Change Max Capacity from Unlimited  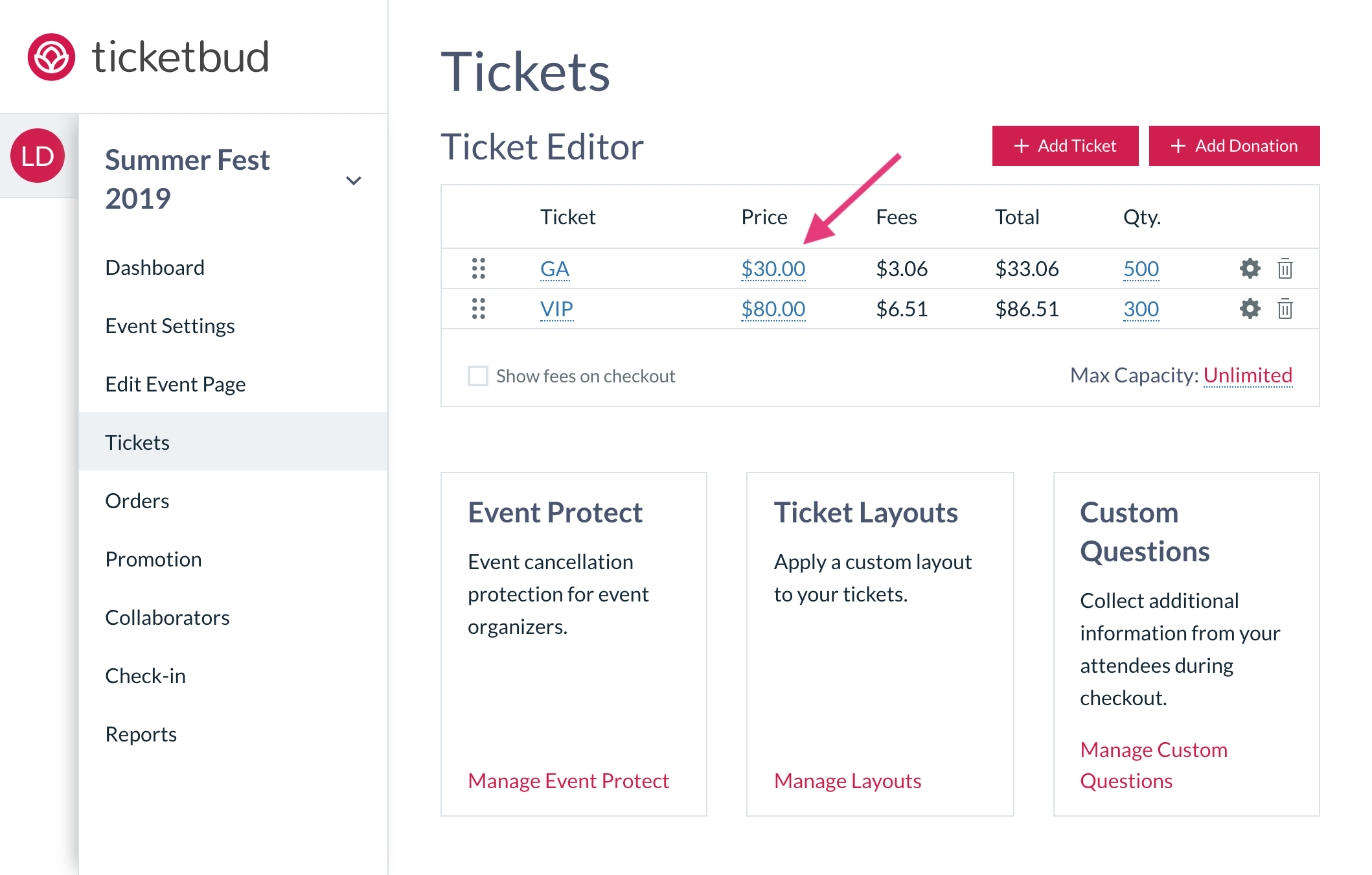1247,375
